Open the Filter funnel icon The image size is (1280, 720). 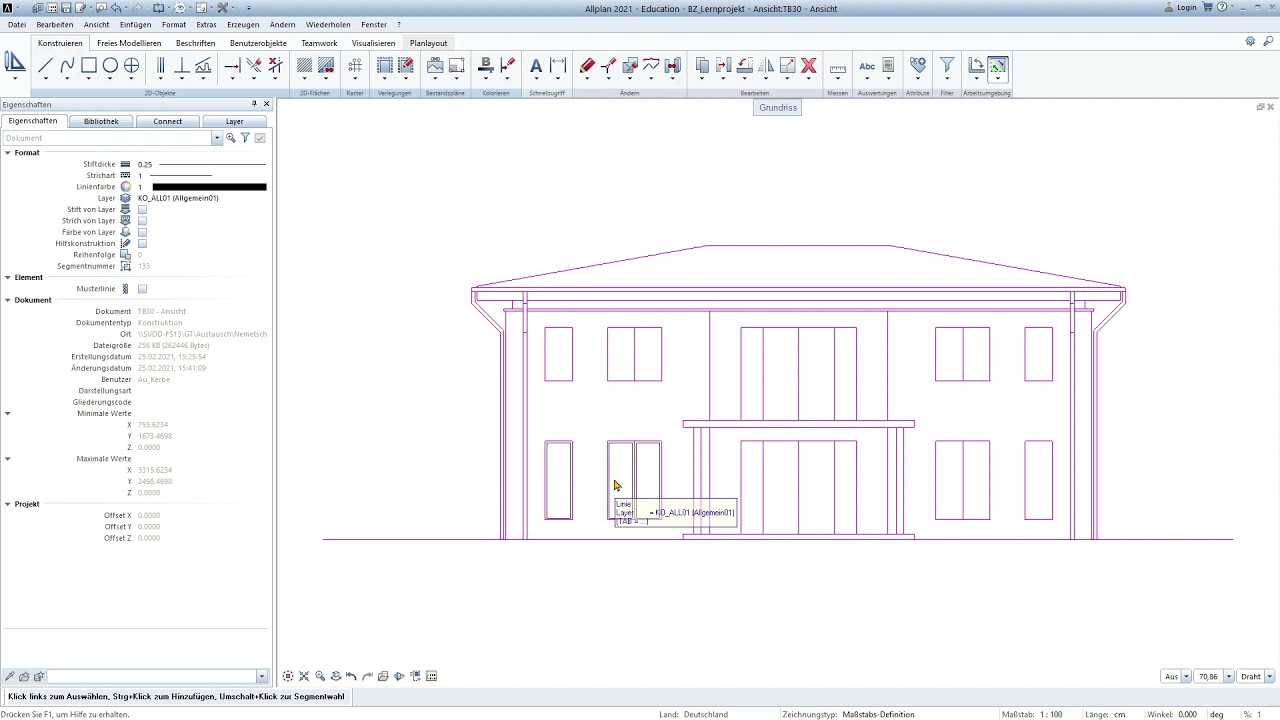click(x=947, y=66)
